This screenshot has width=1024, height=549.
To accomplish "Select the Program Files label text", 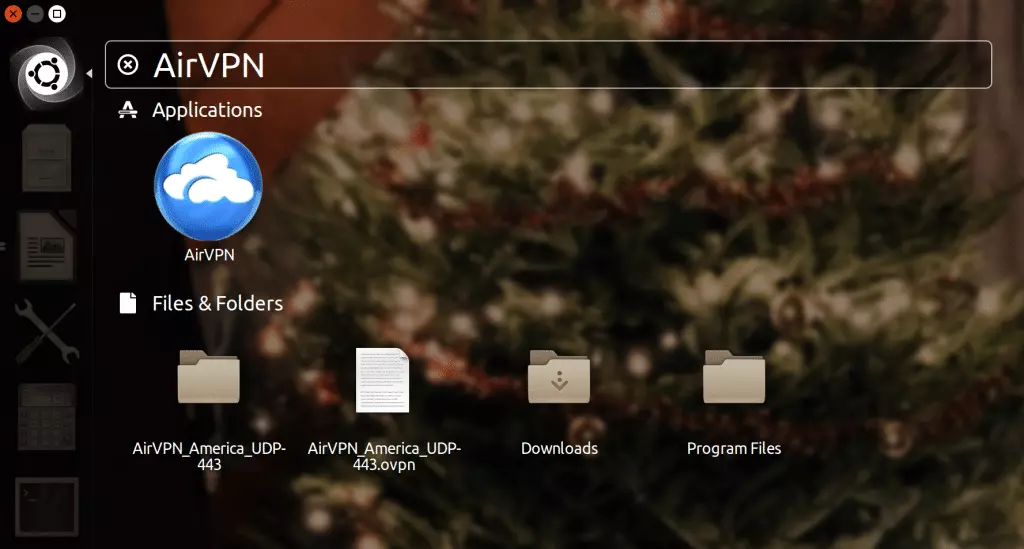I will (x=734, y=448).
